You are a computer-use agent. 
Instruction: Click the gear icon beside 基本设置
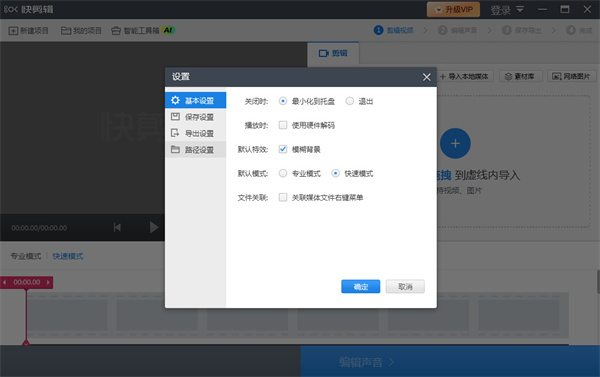pos(175,100)
